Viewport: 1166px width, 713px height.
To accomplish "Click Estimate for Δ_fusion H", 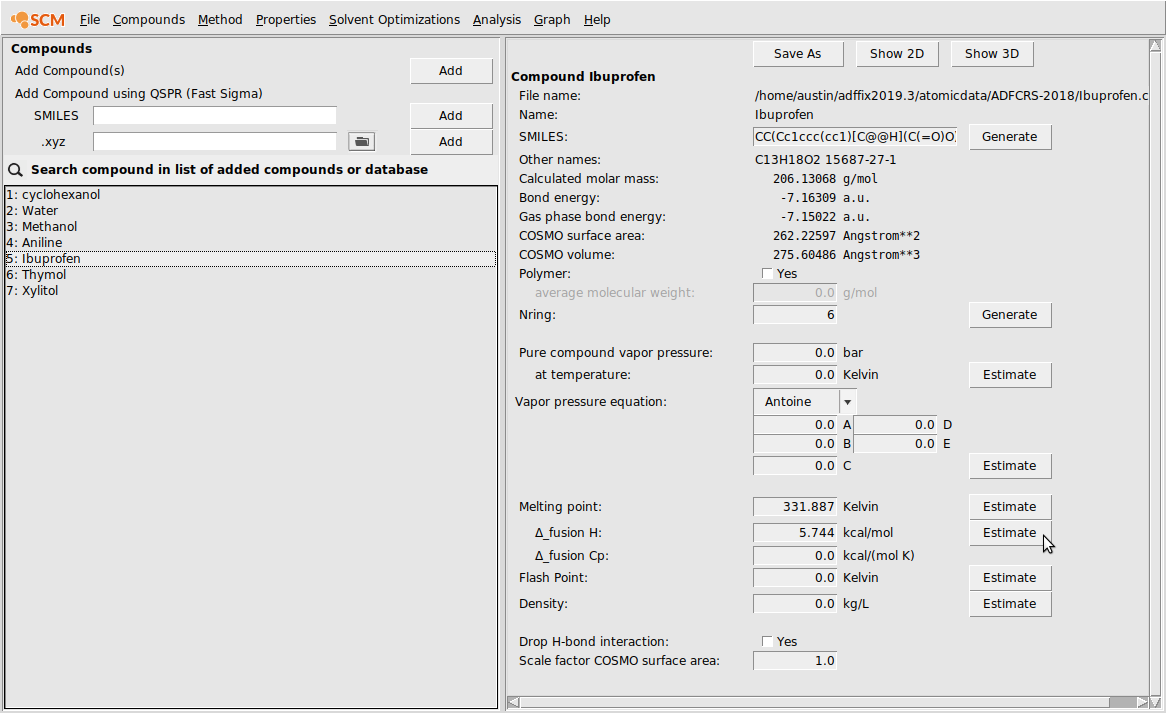I will point(1009,532).
